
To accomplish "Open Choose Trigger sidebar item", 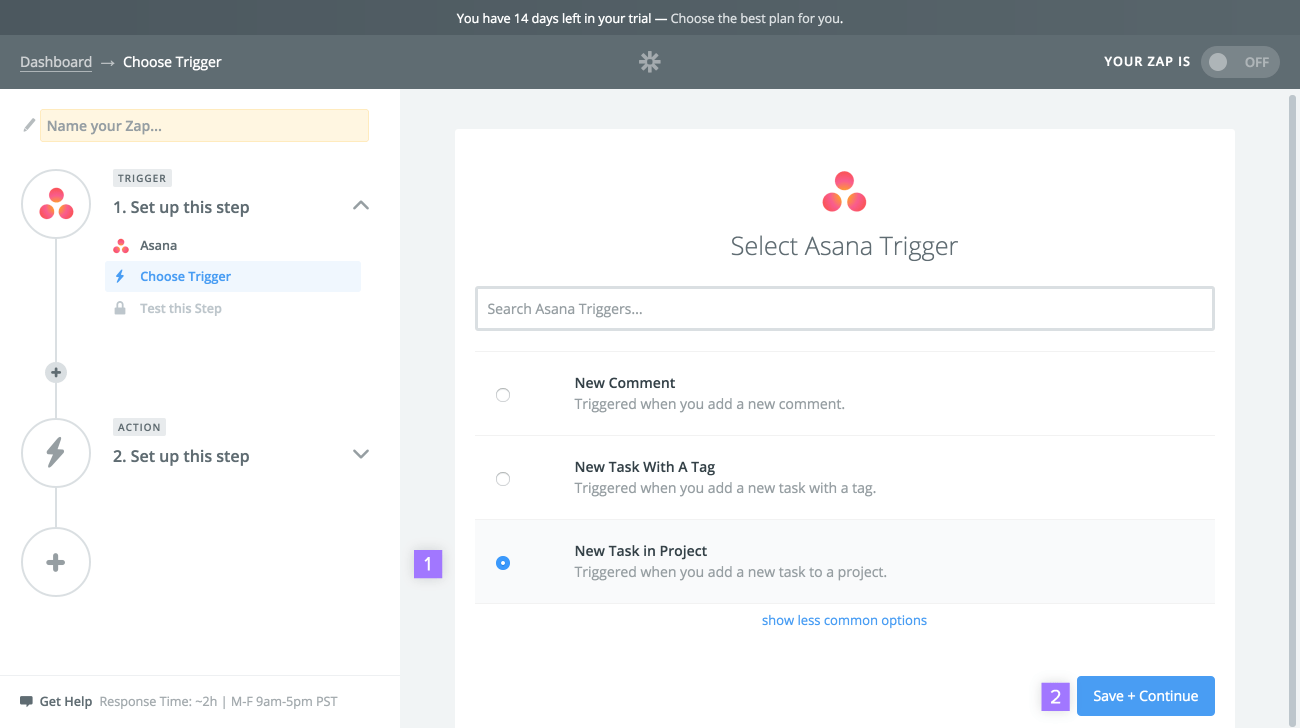I will 233,277.
